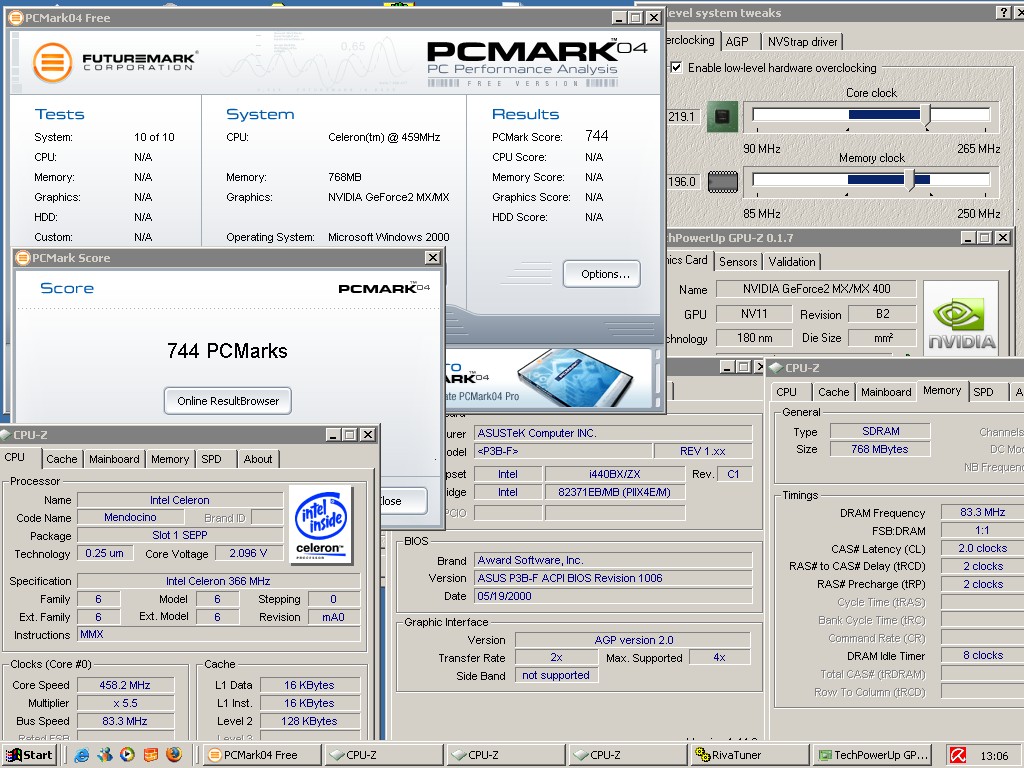The width and height of the screenshot is (1024, 768).
Task: Click the memory clock value field 196.0
Action: point(682,182)
